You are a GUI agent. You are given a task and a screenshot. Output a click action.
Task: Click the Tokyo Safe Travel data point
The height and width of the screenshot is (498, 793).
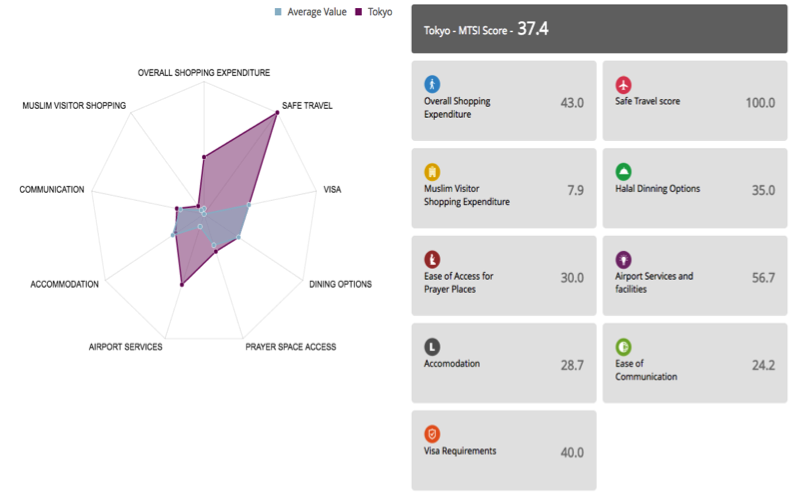pos(276,114)
